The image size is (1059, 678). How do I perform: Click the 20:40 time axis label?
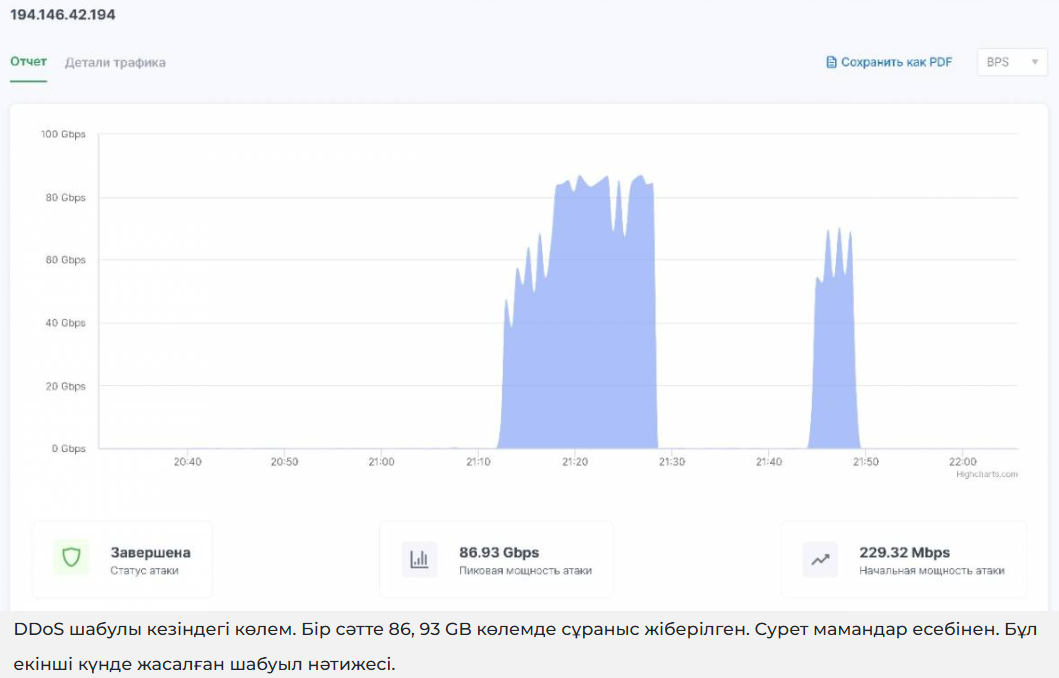[187, 462]
